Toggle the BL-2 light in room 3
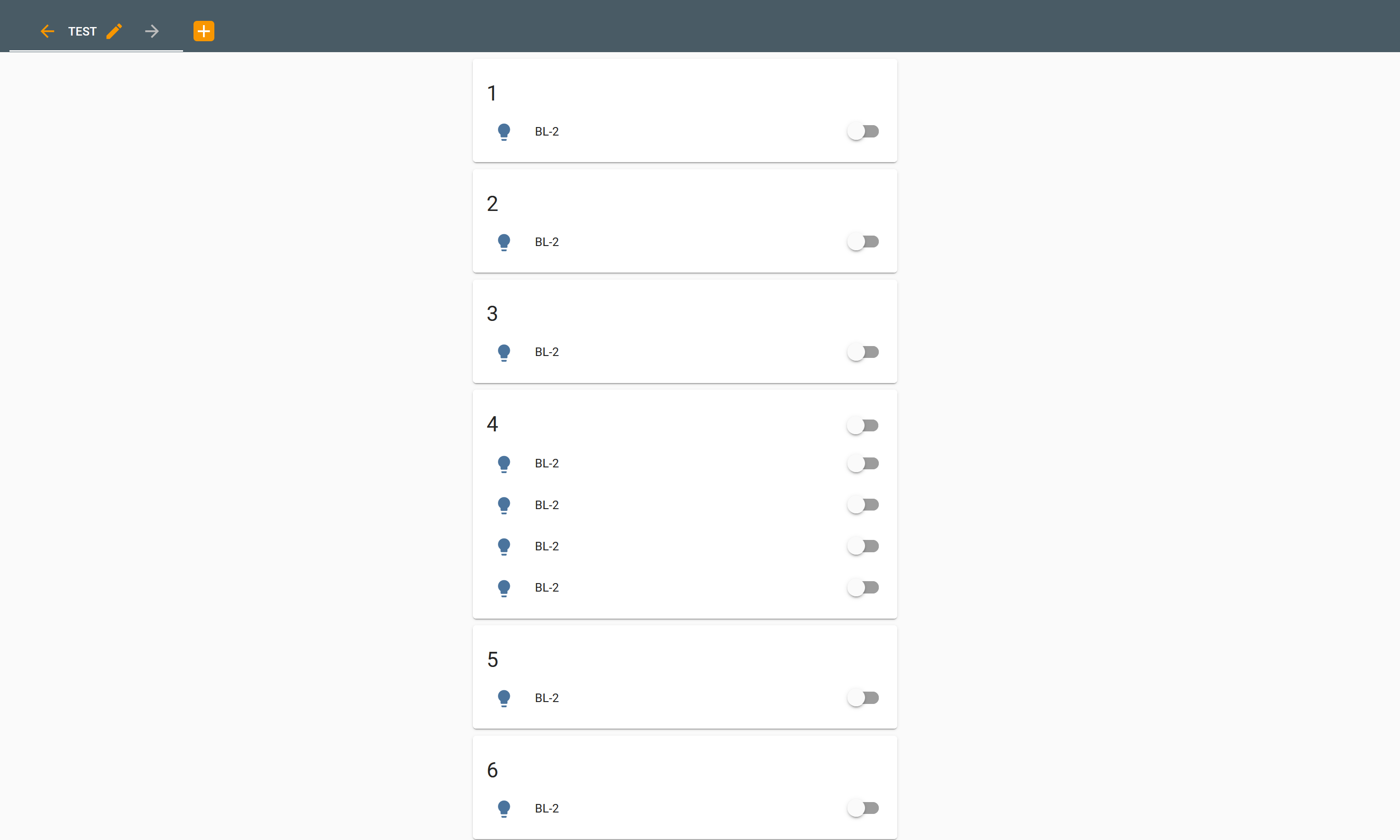 point(863,352)
